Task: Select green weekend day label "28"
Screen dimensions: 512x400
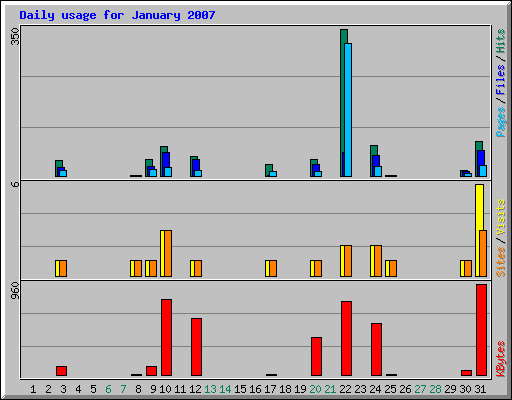Action: point(435,389)
